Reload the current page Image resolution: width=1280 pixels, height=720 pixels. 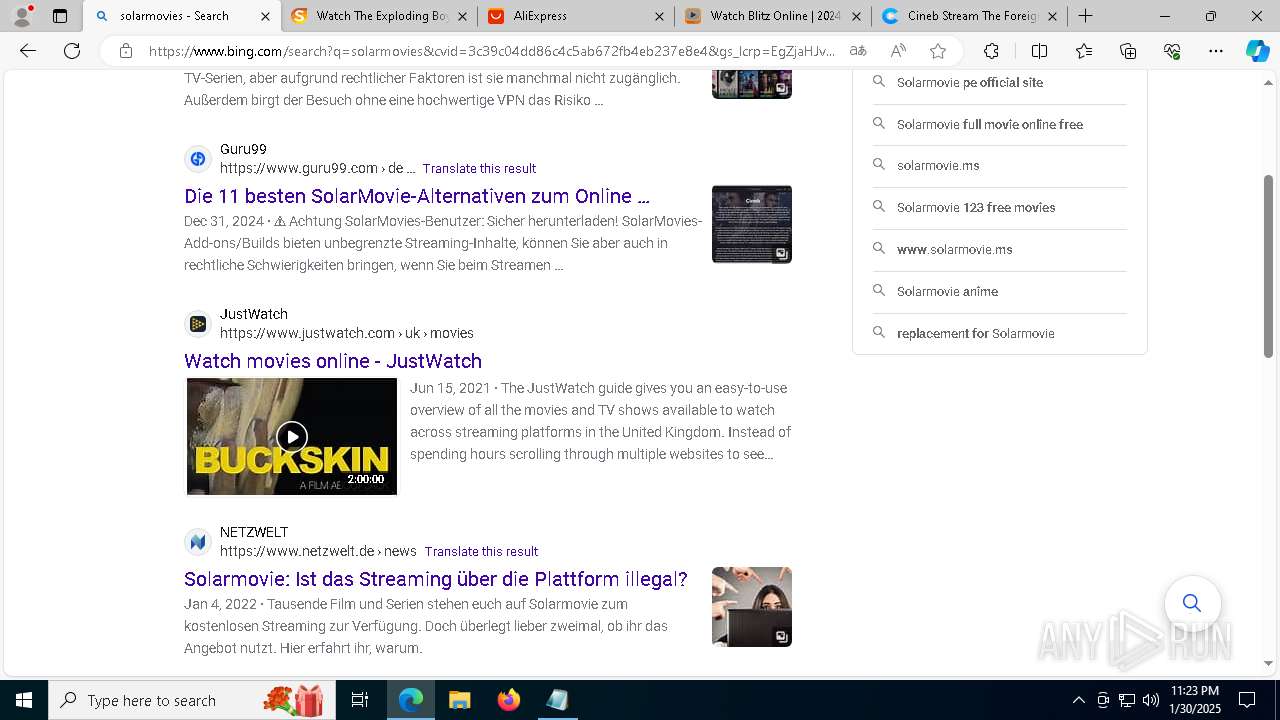pyautogui.click(x=72, y=51)
